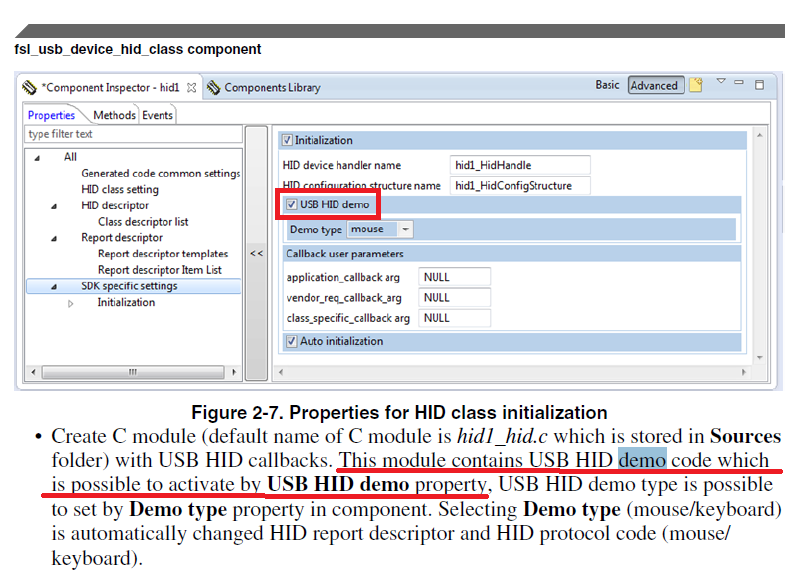The image size is (809, 571).
Task: Collapse the Report descriptor node
Action: point(54,239)
